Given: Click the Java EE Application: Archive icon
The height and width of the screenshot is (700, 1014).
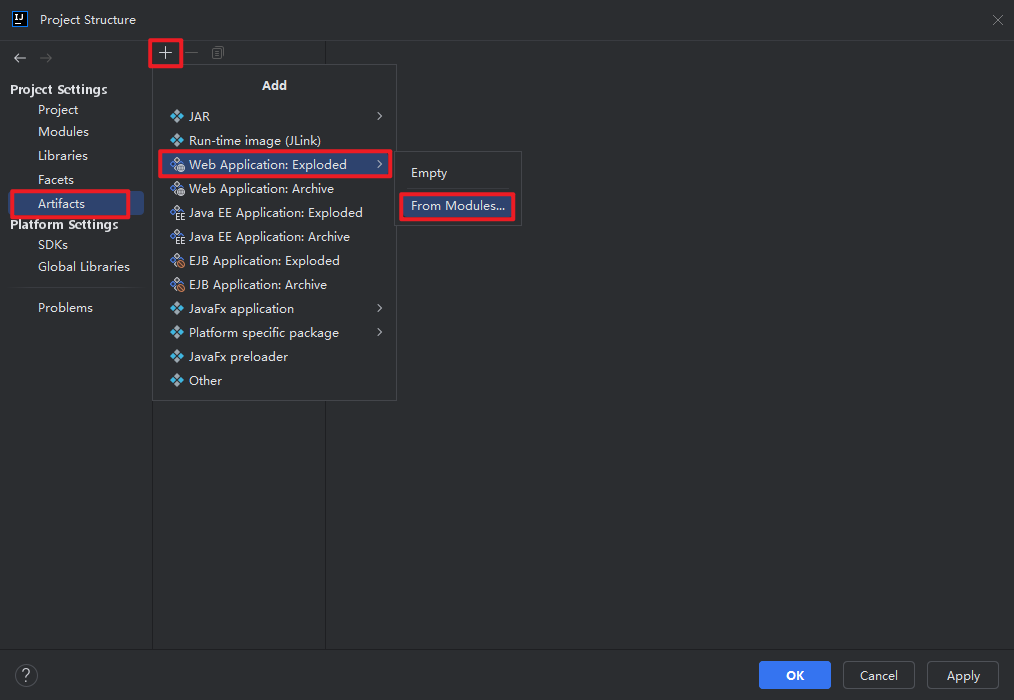Looking at the screenshot, I should click(x=177, y=237).
